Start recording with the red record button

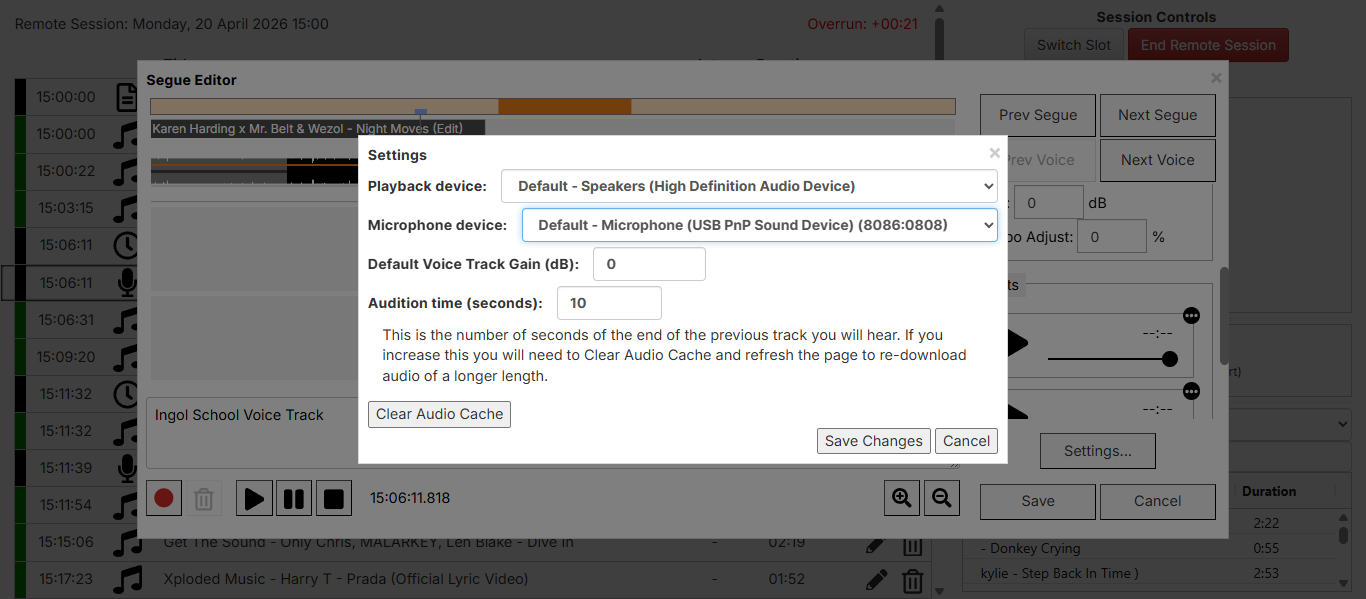click(x=164, y=498)
